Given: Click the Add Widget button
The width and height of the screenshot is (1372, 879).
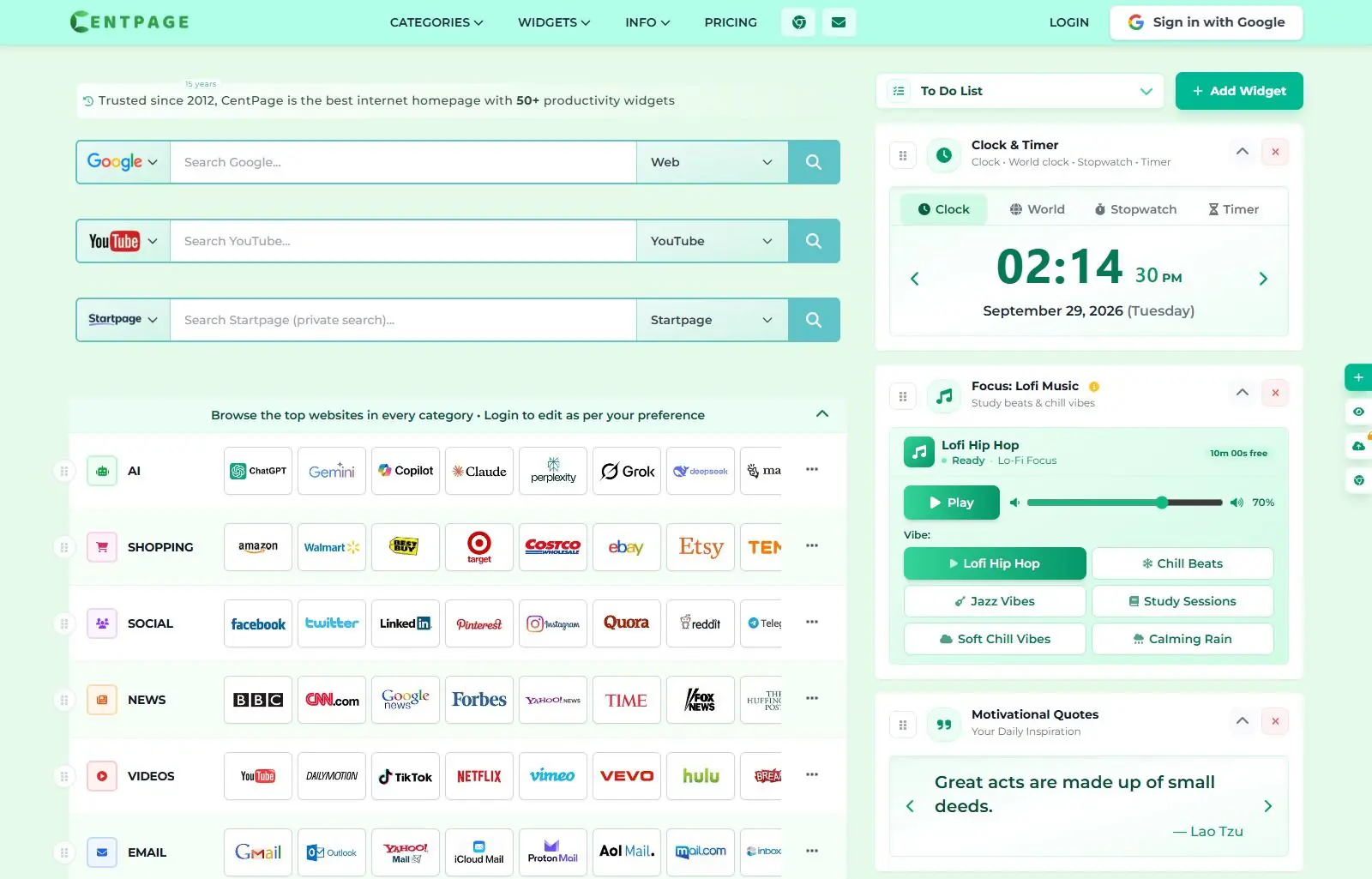Looking at the screenshot, I should click(1238, 91).
